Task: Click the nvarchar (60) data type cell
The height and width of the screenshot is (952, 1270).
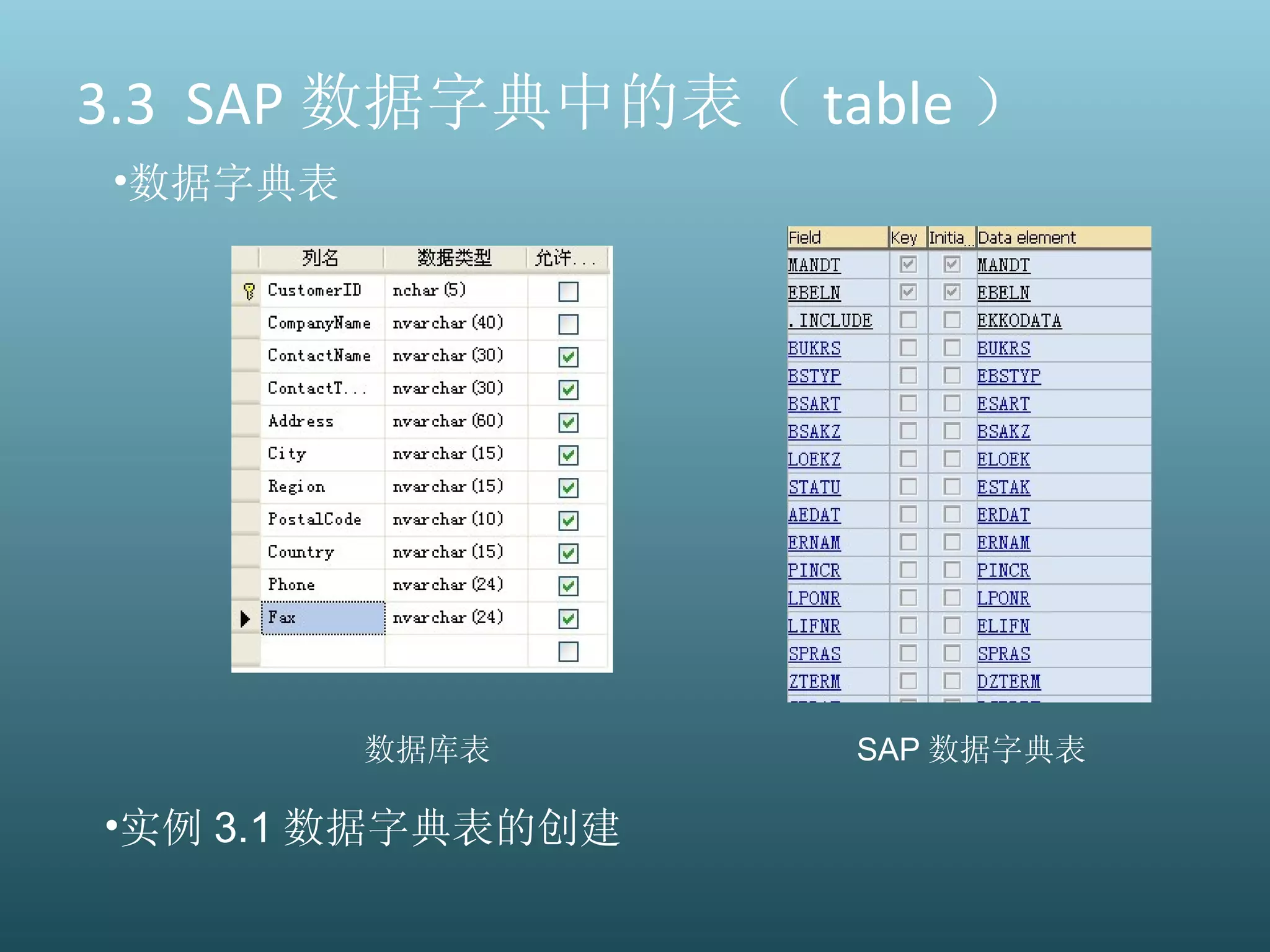Action: click(x=456, y=421)
